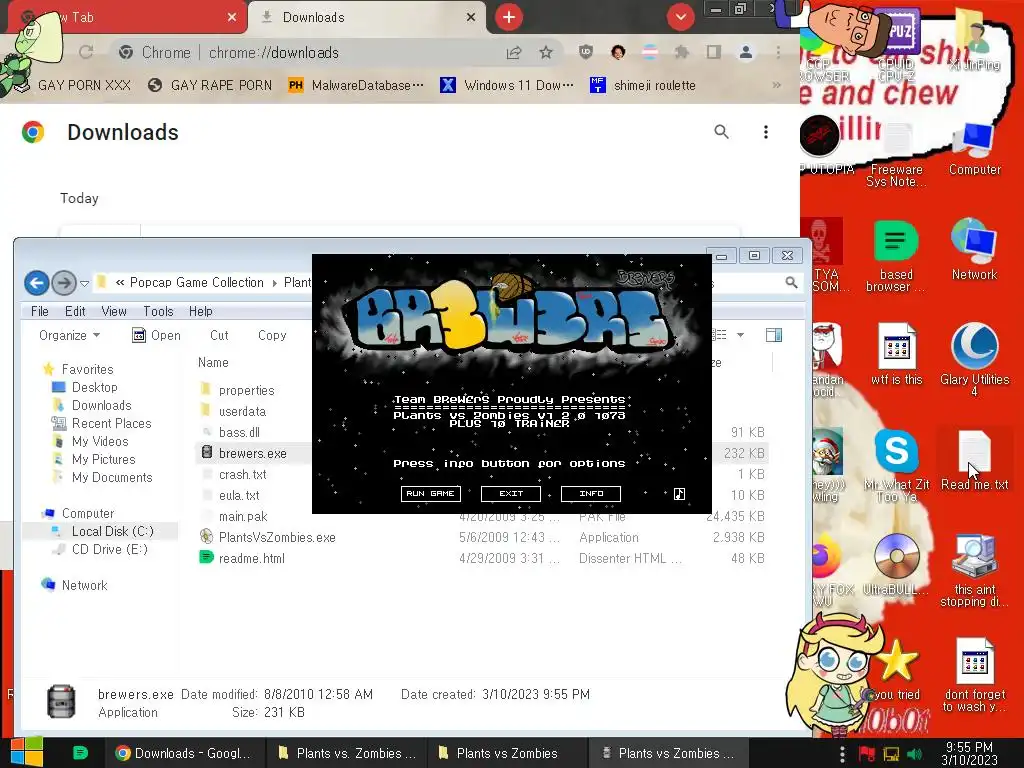Switch to the Downloads Chrome tab
Viewport: 1024px width, 768px height.
366,18
